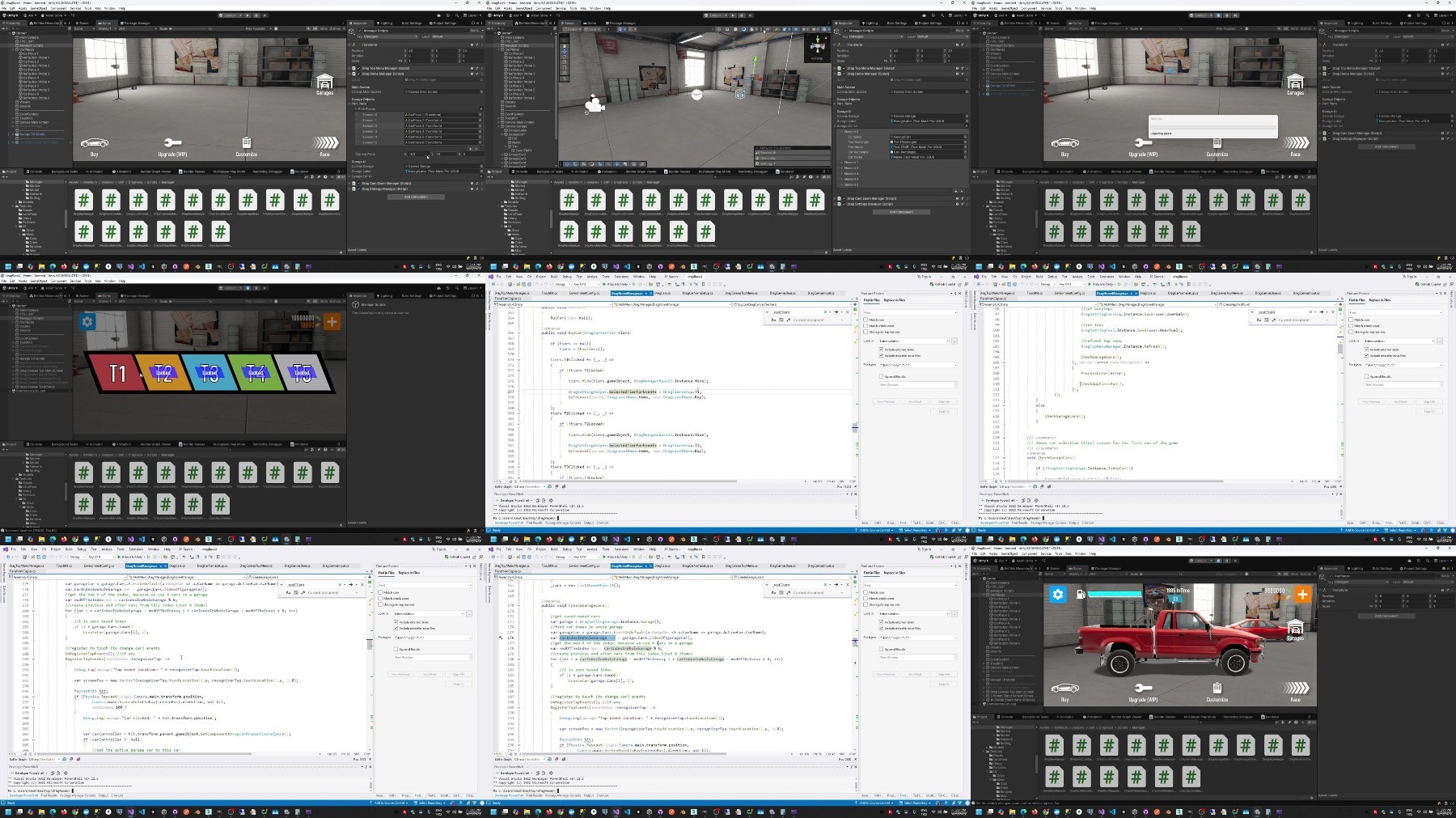This screenshot has width=1456, height=818.
Task: Open the Package Manager tab in the Park Places frame
Action: pyautogui.click(x=135, y=23)
